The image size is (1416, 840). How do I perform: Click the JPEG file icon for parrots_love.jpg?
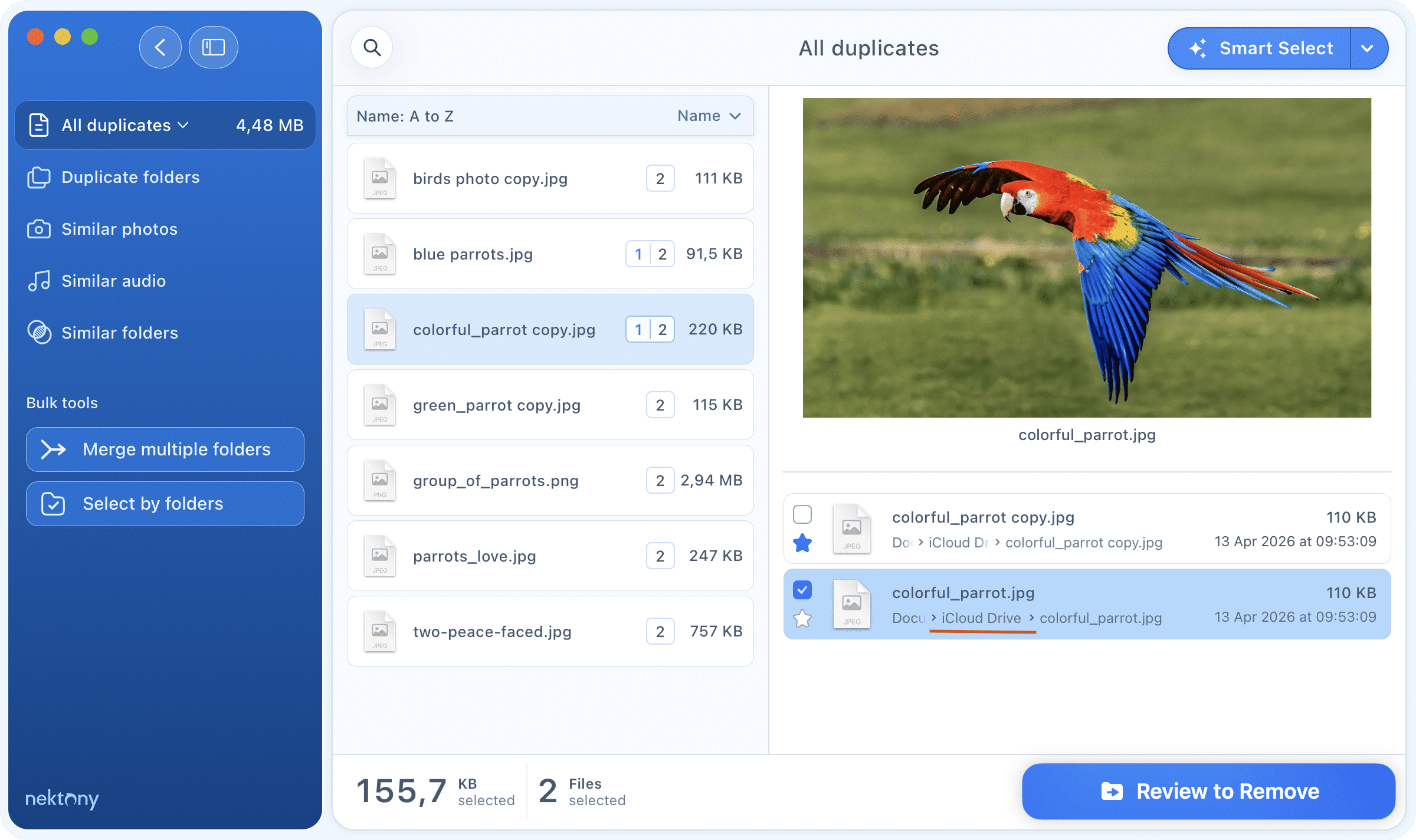pos(380,555)
